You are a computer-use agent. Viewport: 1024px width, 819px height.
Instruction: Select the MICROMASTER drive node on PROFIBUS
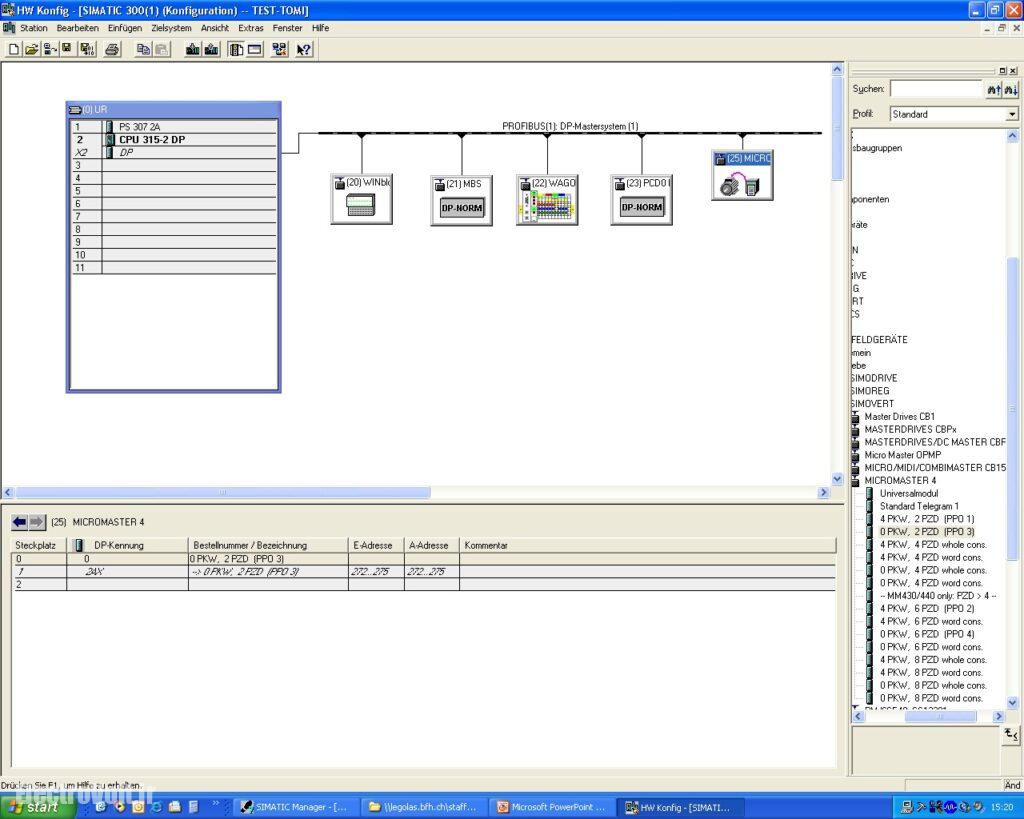pyautogui.click(x=742, y=176)
